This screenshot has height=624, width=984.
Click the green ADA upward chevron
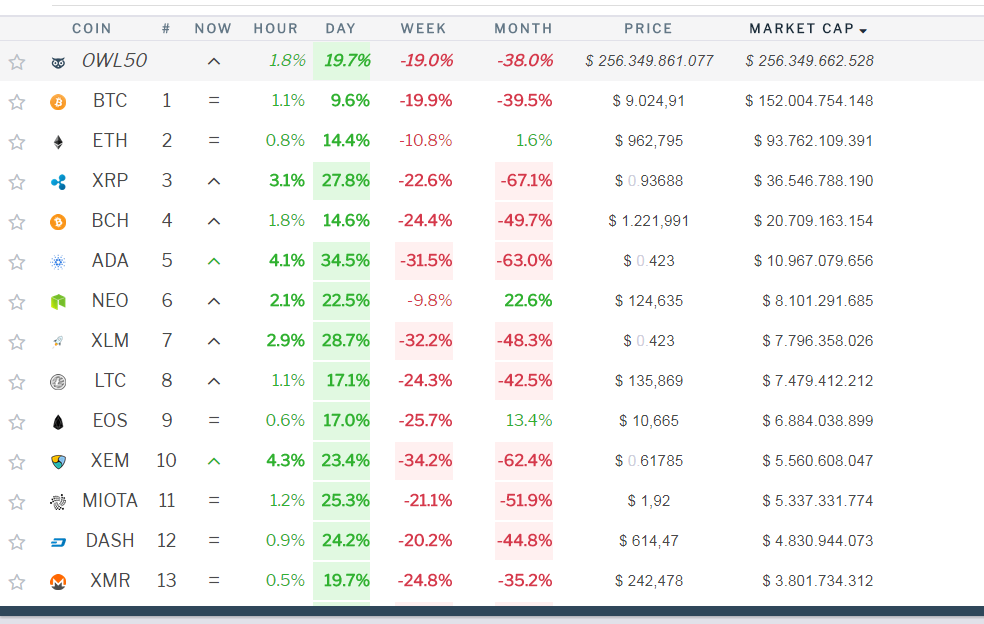[214, 261]
